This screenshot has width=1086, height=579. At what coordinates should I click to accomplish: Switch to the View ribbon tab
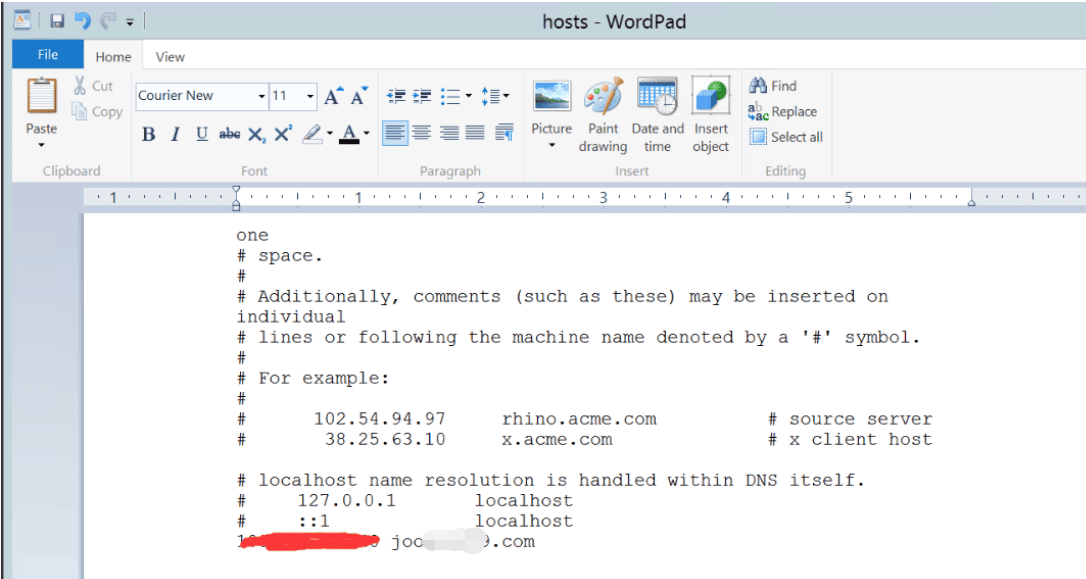click(x=170, y=57)
